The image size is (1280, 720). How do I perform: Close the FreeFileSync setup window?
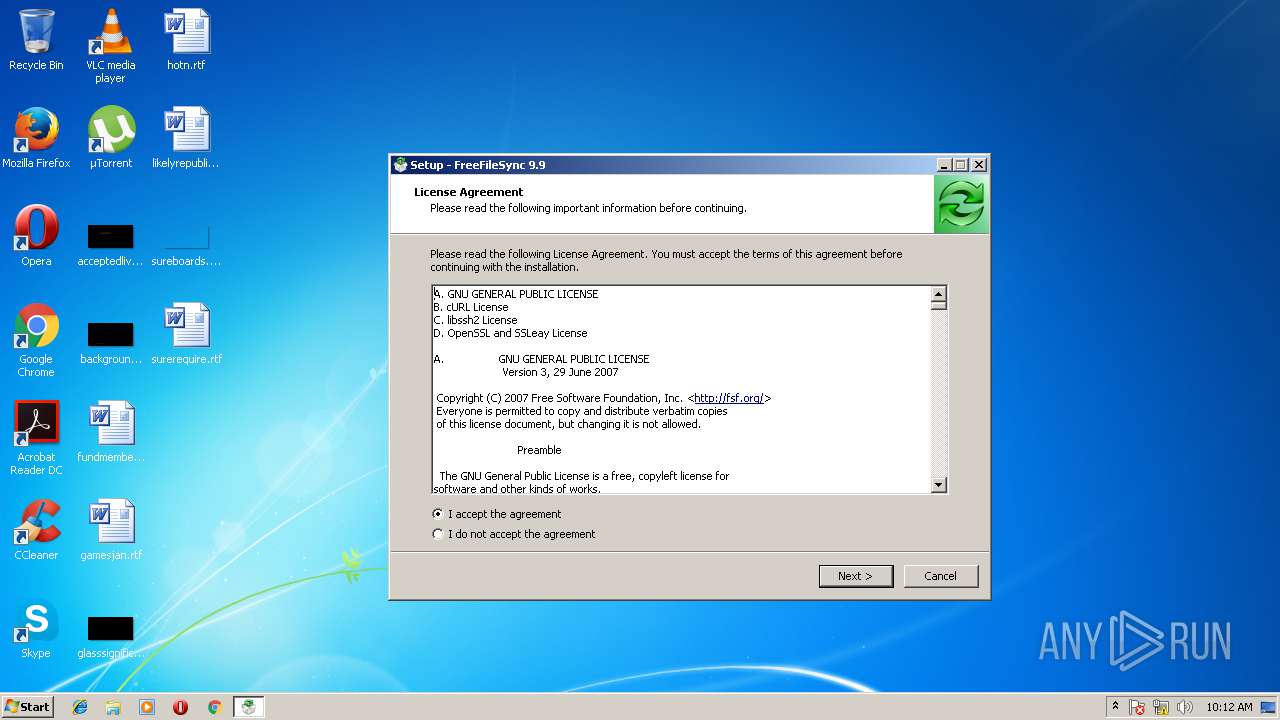pyautogui.click(x=979, y=165)
